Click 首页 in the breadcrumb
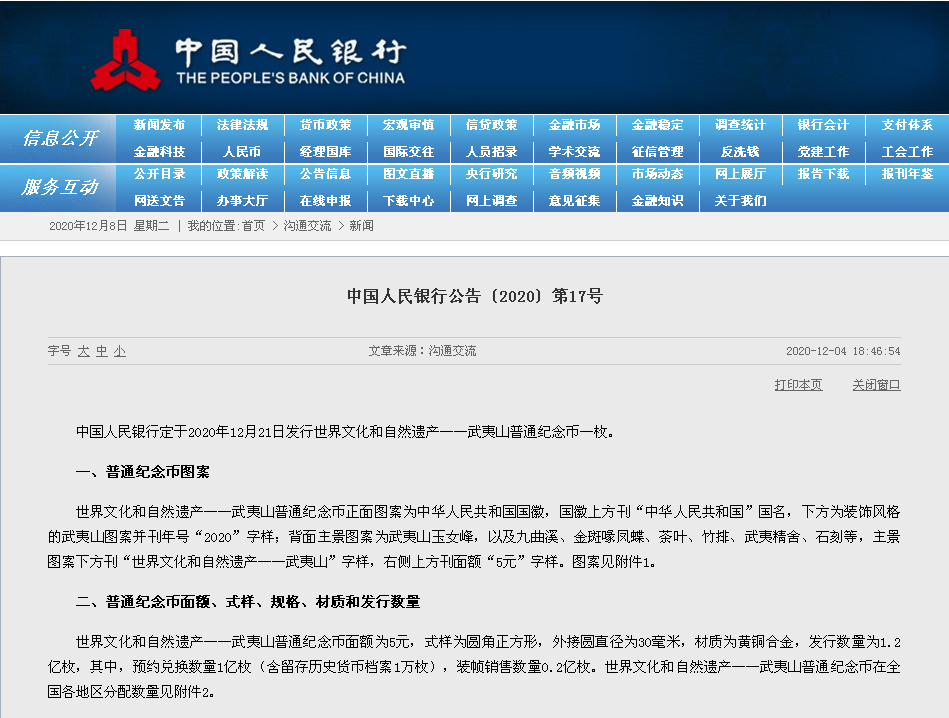The image size is (949, 718). [x=254, y=226]
